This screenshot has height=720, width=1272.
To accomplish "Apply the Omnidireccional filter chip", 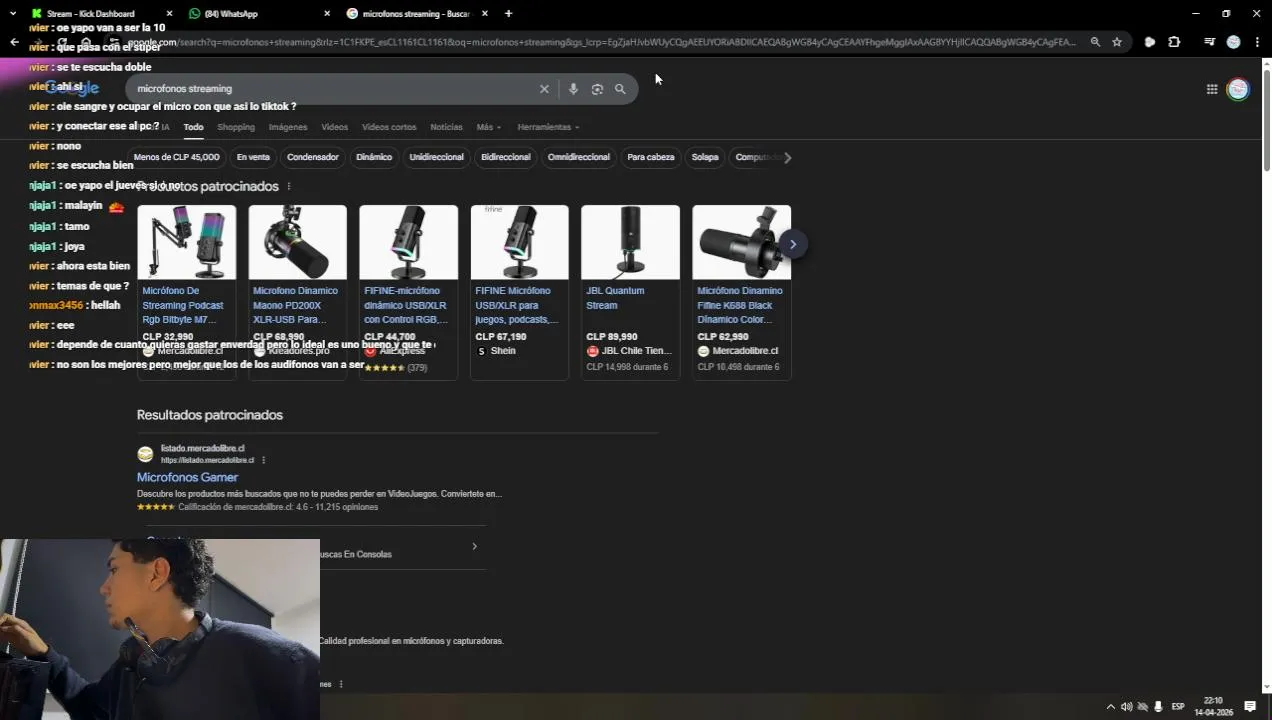I will point(579,157).
